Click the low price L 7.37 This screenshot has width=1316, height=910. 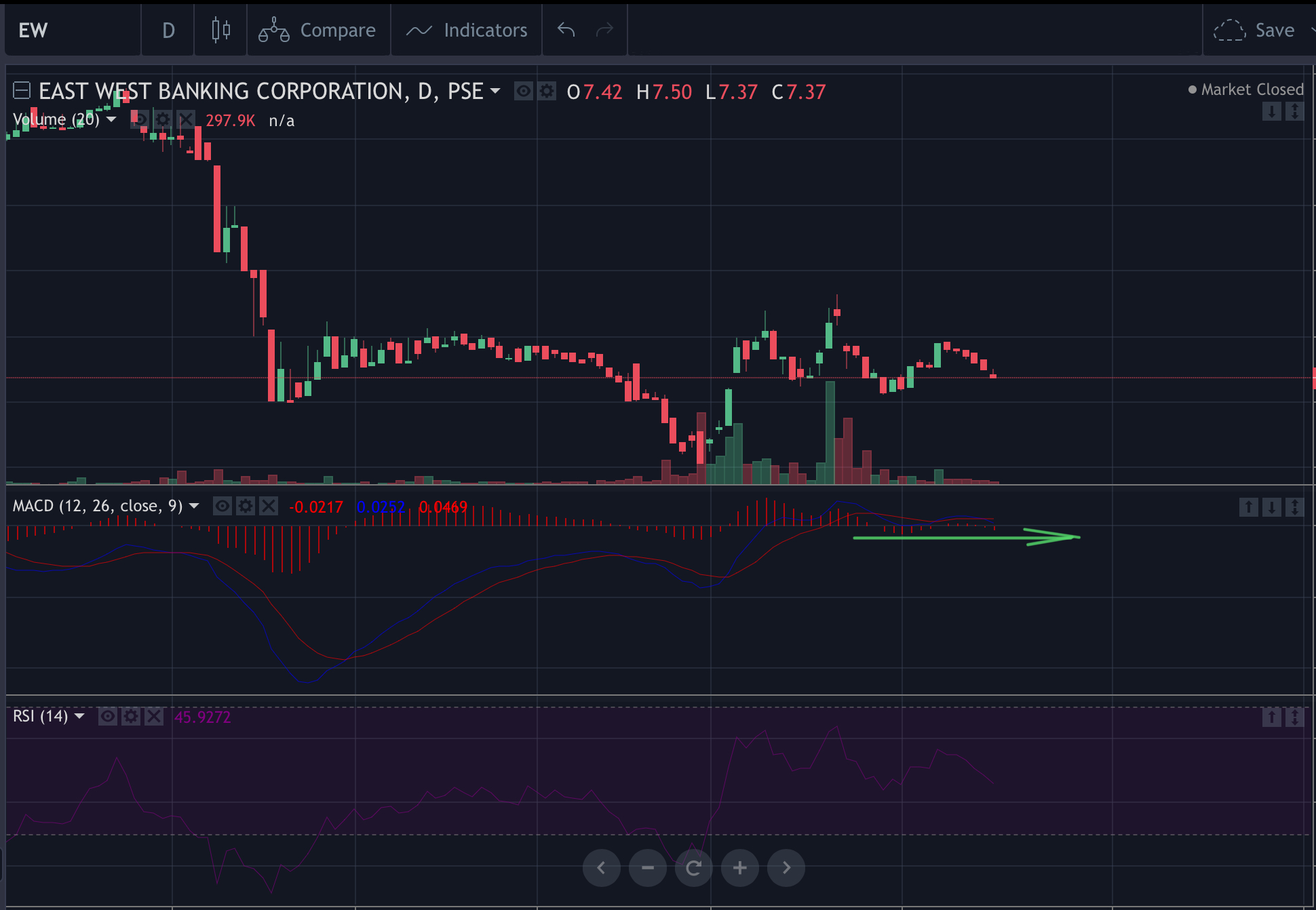coord(731,92)
